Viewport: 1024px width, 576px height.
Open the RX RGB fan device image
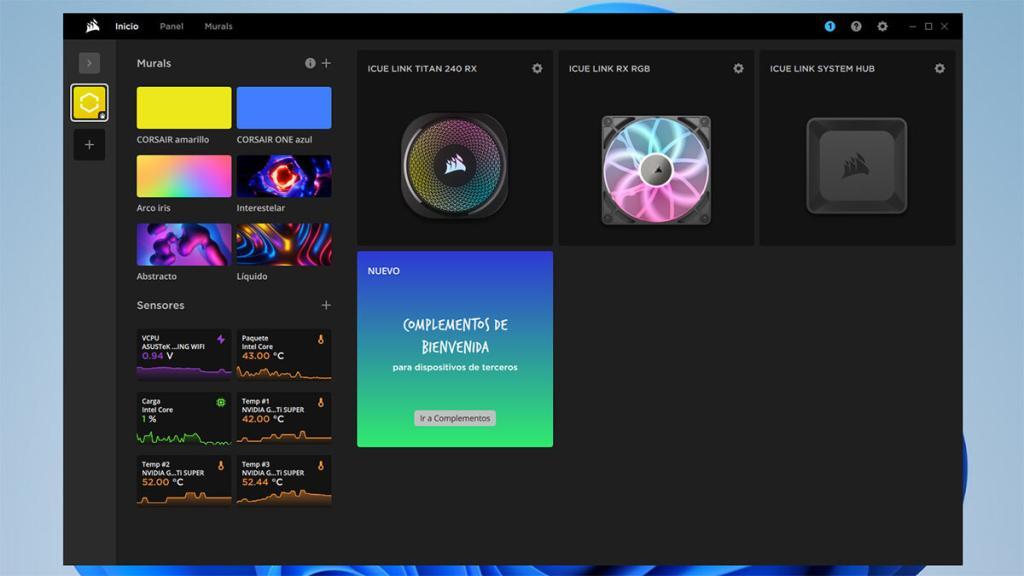656,170
